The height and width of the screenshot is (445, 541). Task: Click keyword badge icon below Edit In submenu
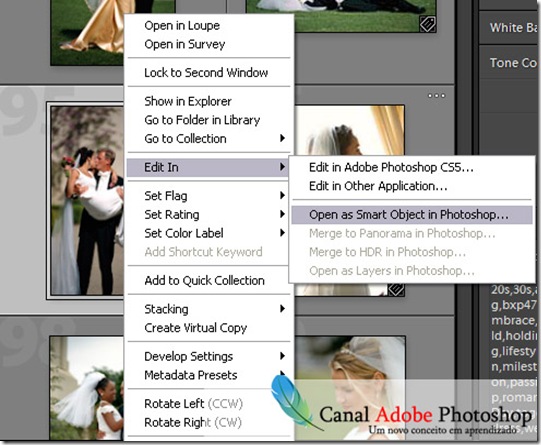click(x=396, y=289)
